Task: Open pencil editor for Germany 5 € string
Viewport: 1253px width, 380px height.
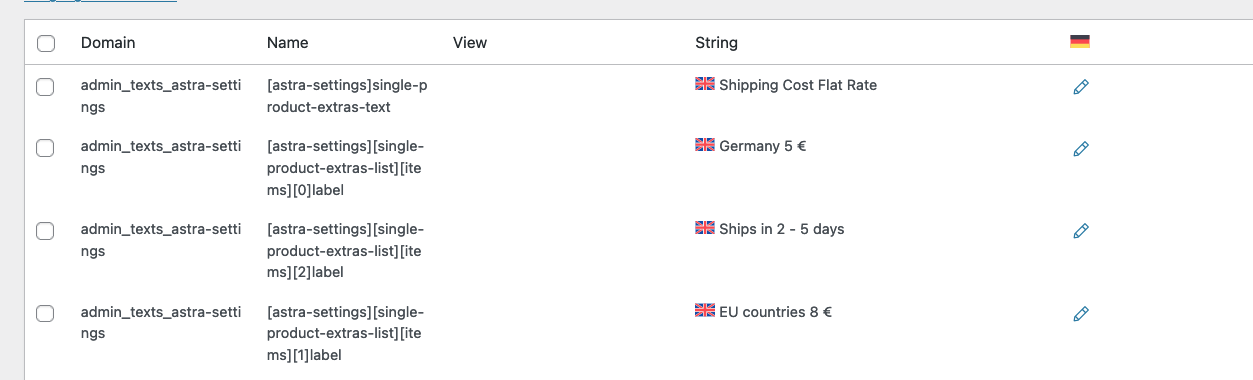Action: (x=1080, y=149)
